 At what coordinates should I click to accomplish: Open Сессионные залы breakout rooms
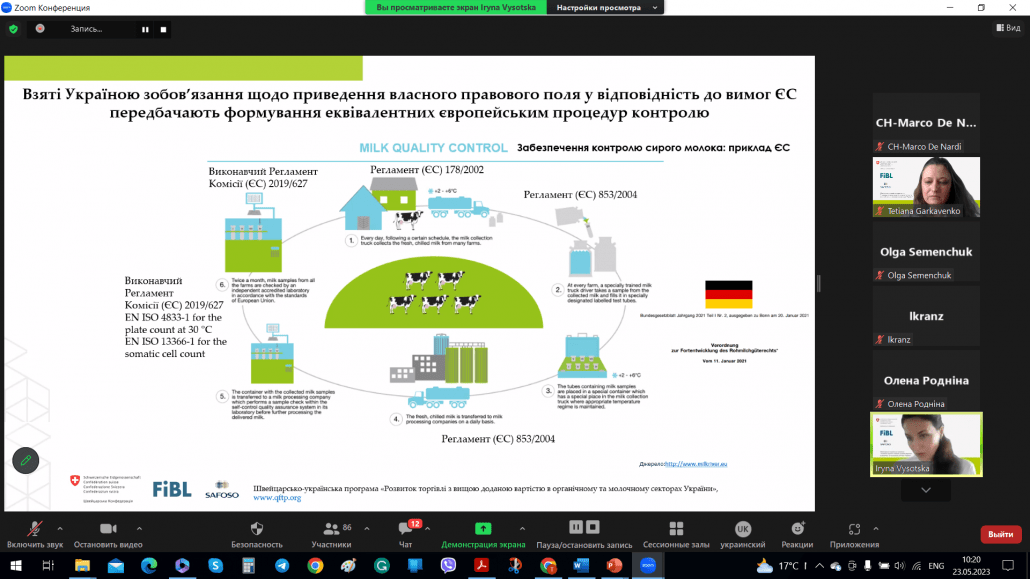coord(676,531)
